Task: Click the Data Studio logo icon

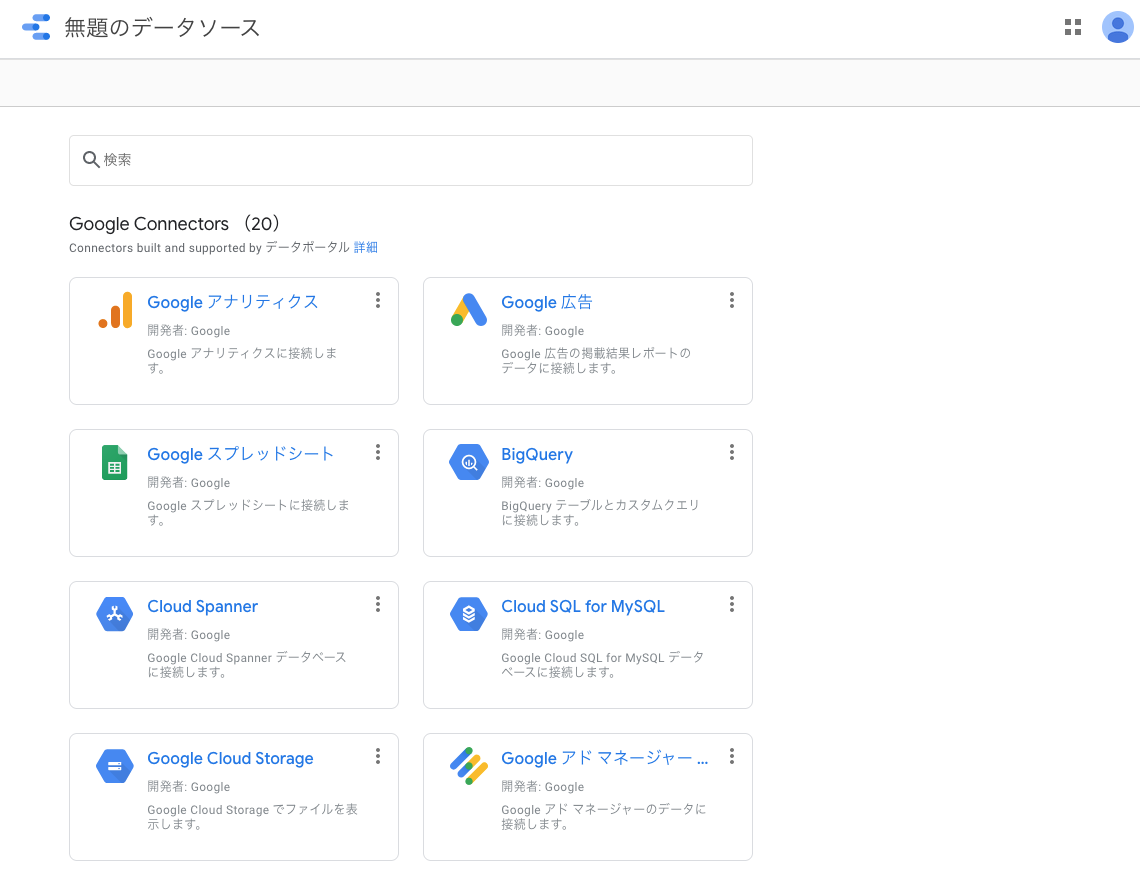Action: (x=36, y=27)
